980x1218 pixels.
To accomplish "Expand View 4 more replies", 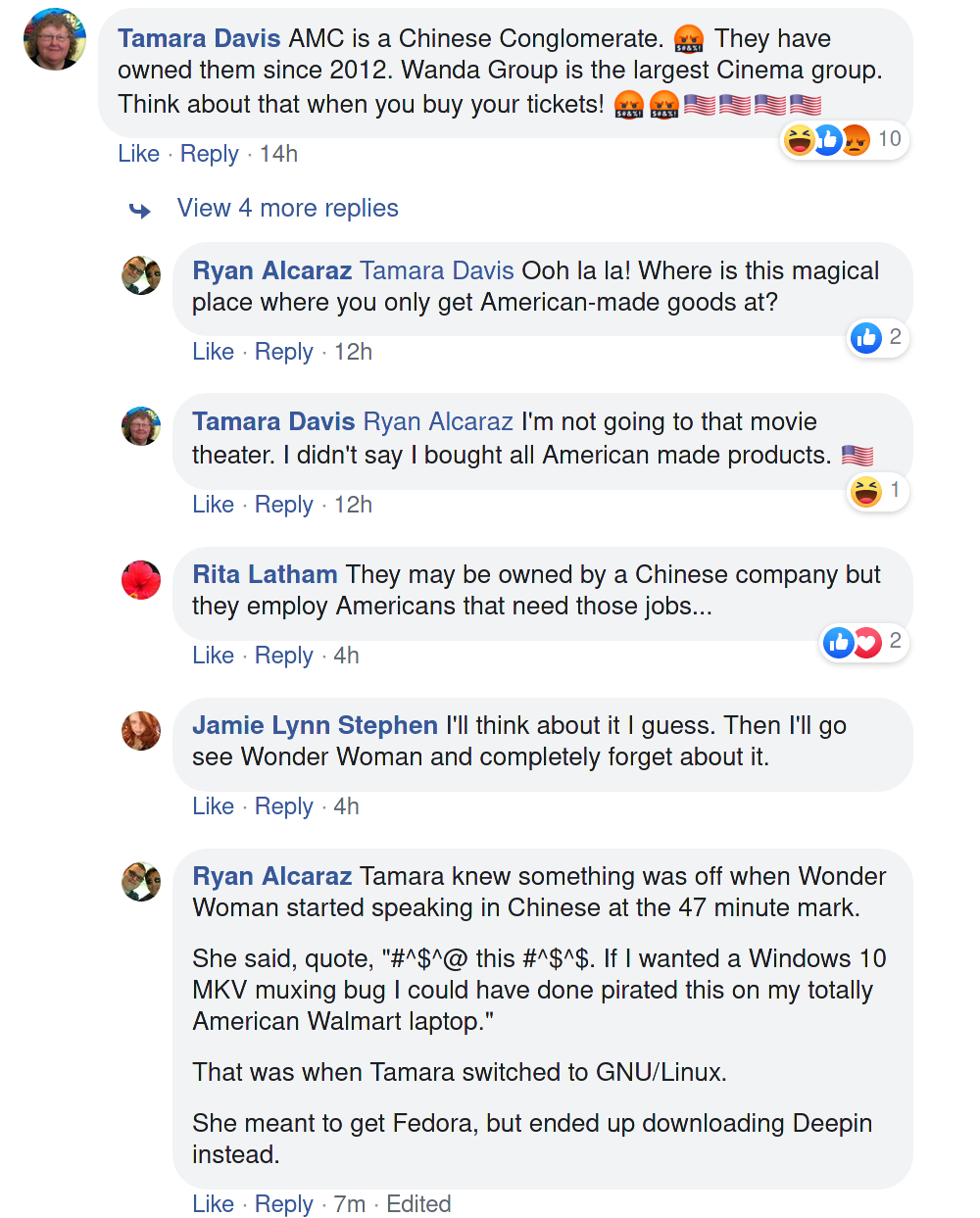I will (287, 209).
